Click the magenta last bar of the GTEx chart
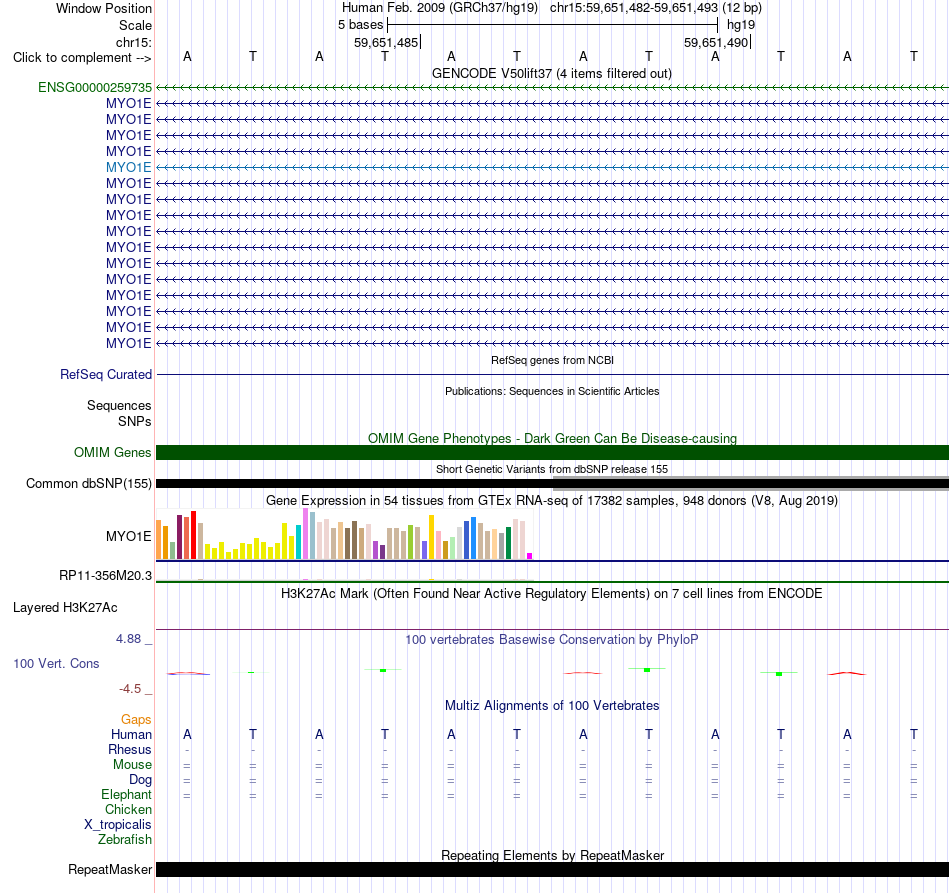 (x=530, y=556)
